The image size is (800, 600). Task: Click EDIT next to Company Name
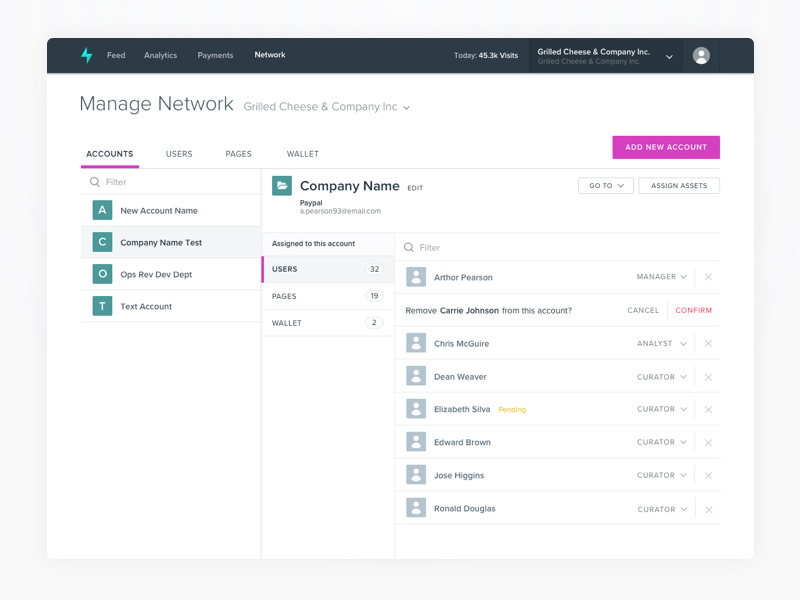(415, 187)
